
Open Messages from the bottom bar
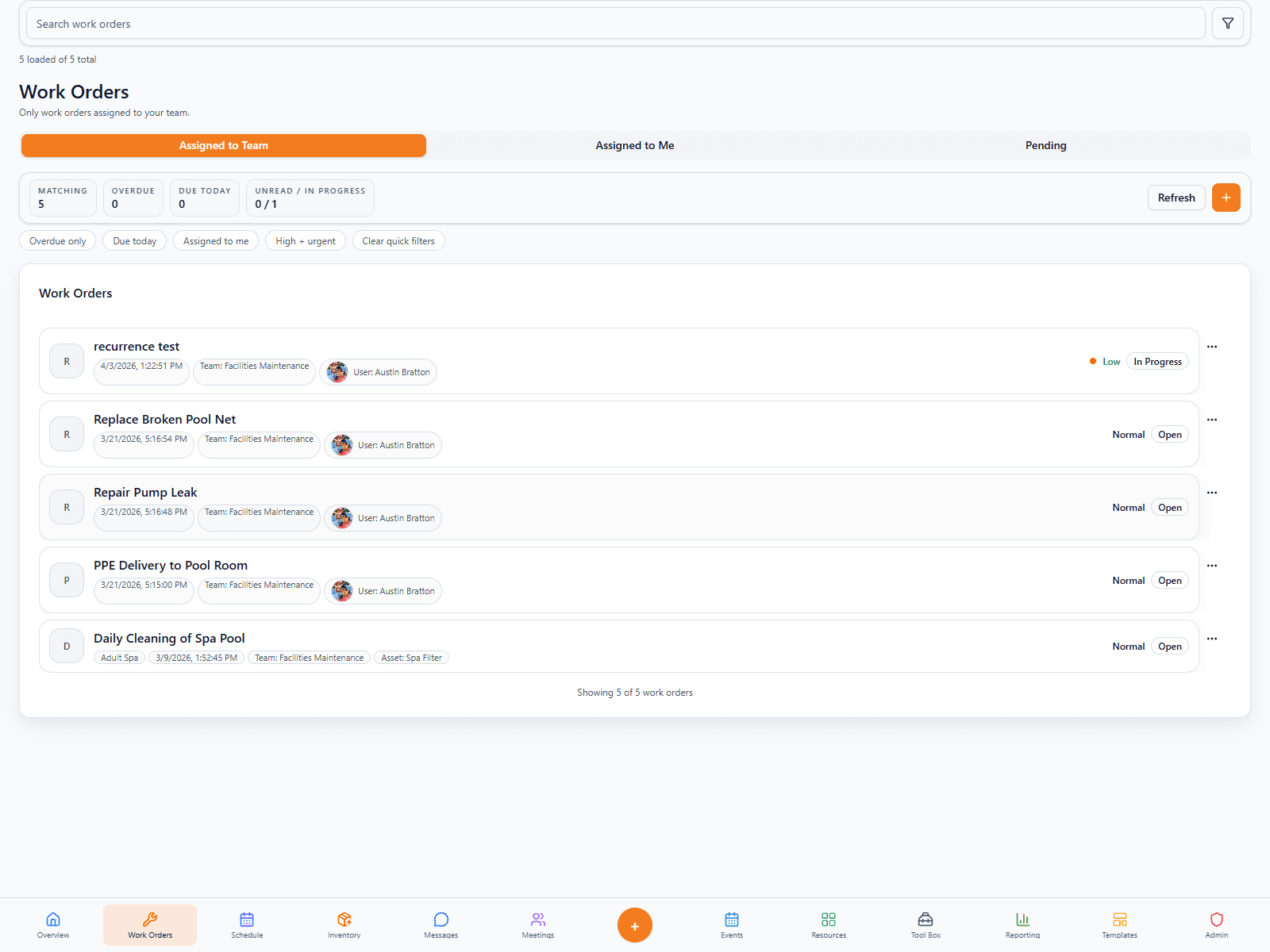coord(441,924)
